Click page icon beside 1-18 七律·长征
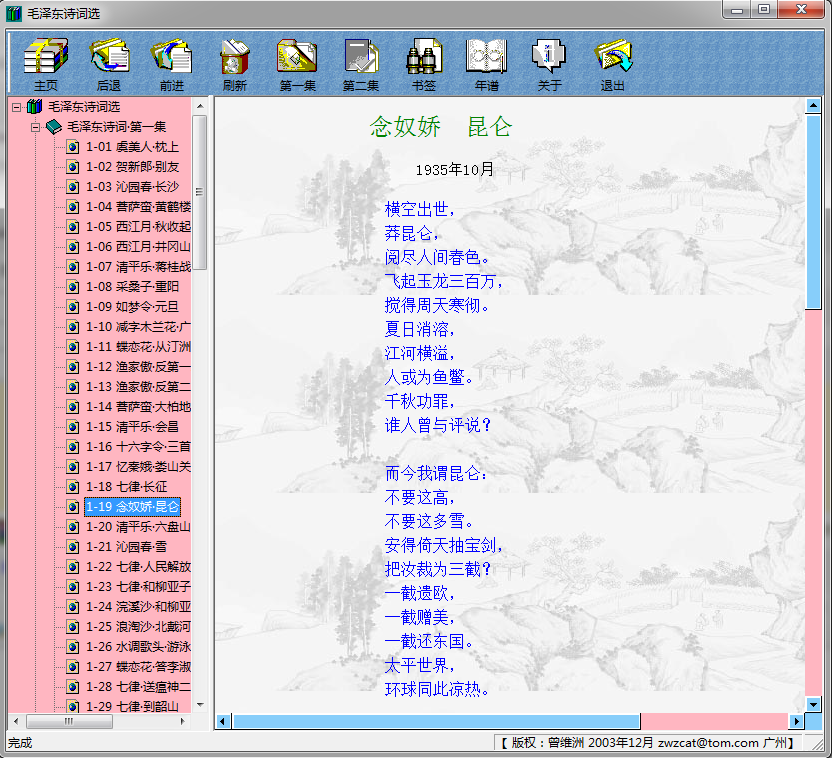The image size is (832, 758). (73, 487)
